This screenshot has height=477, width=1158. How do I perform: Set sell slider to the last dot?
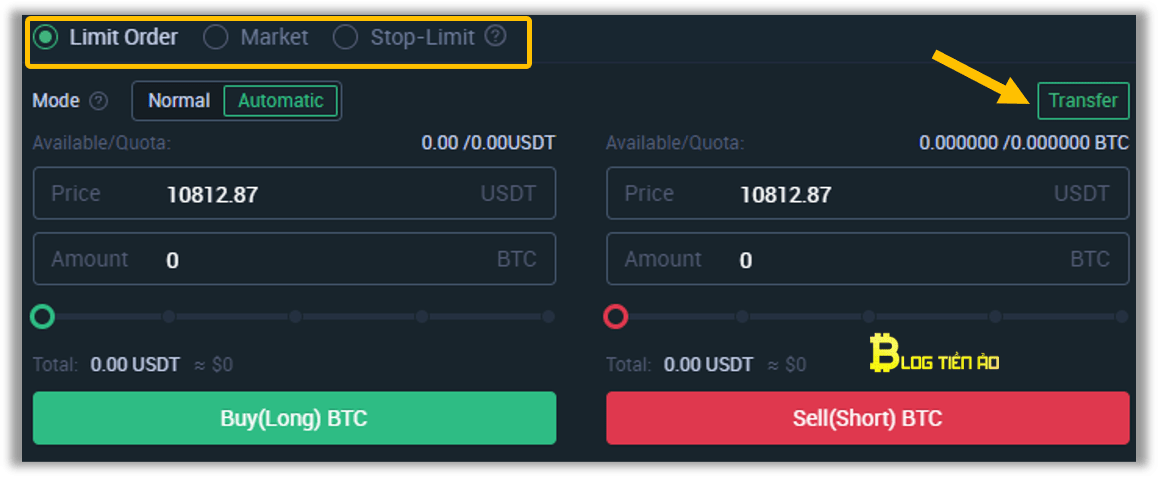click(x=1122, y=317)
